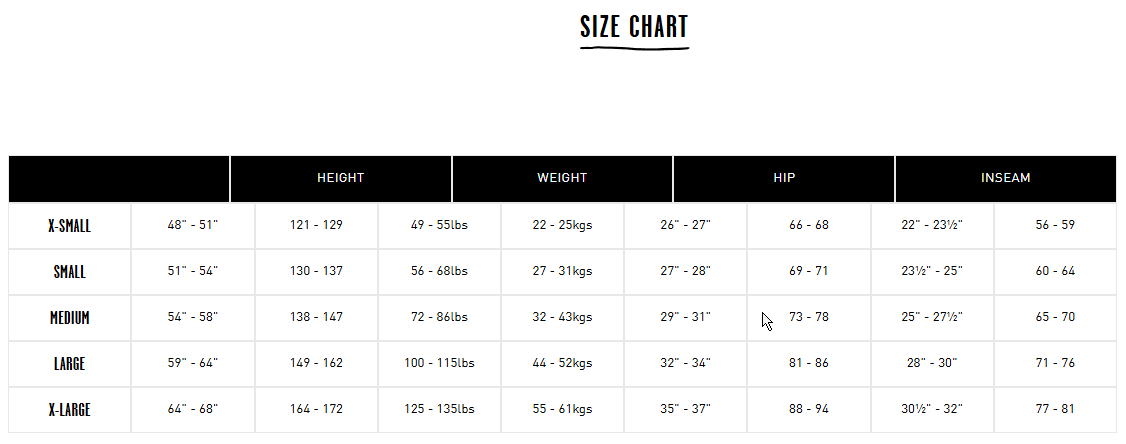Screen dimensions: 1126x444
Task: Select the HEIGHT column header
Action: 340,178
